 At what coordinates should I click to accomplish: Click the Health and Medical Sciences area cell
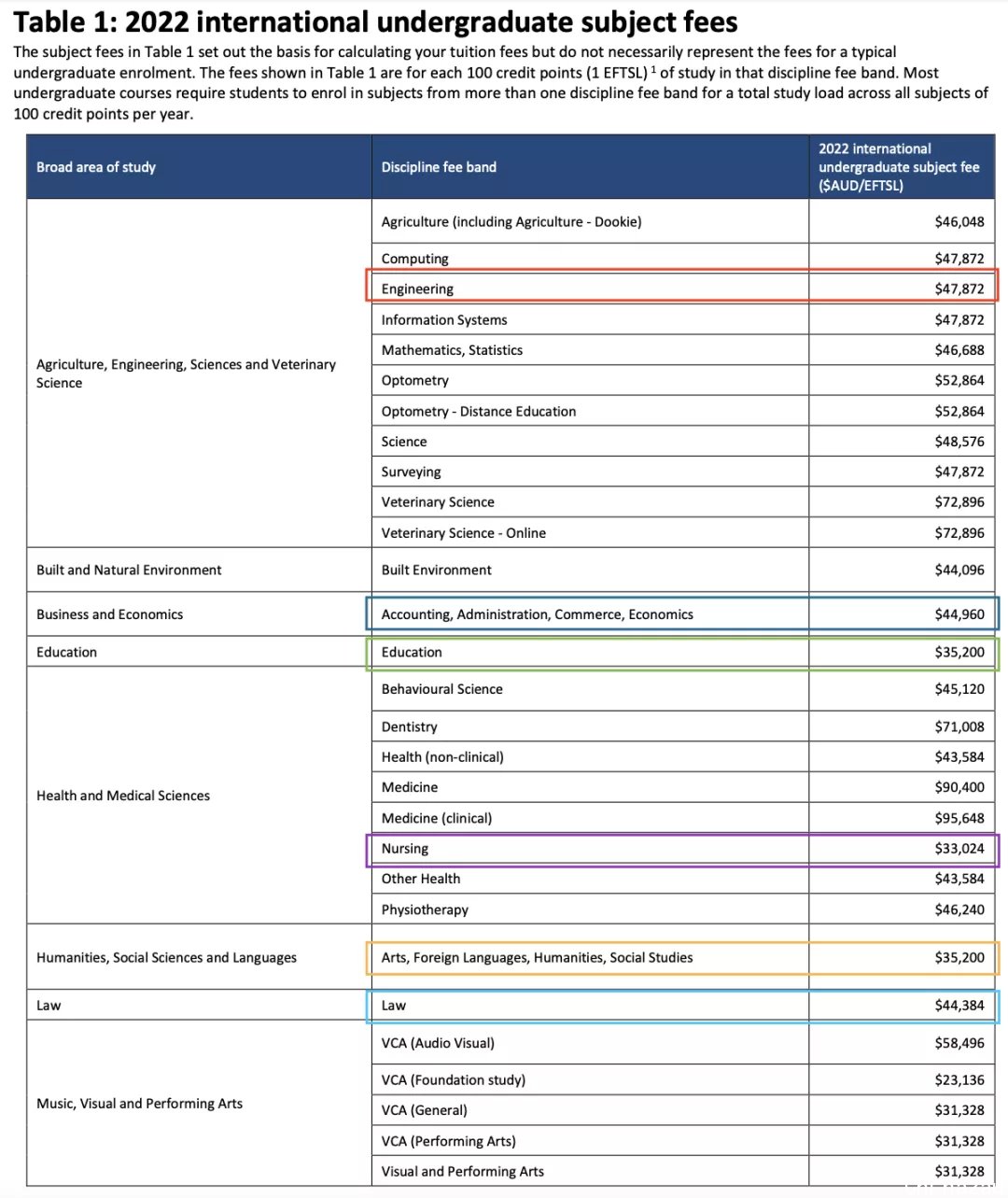123,796
